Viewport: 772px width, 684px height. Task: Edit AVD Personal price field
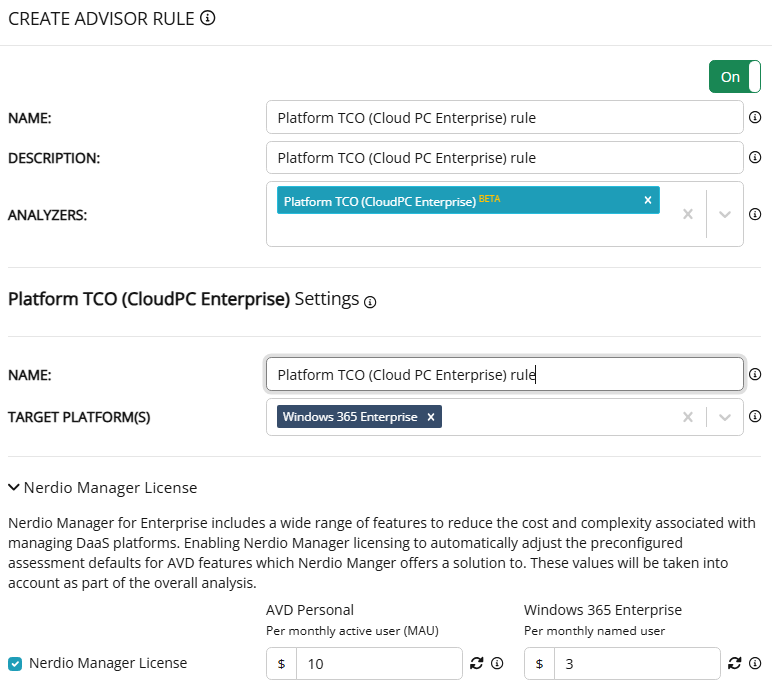coord(379,664)
